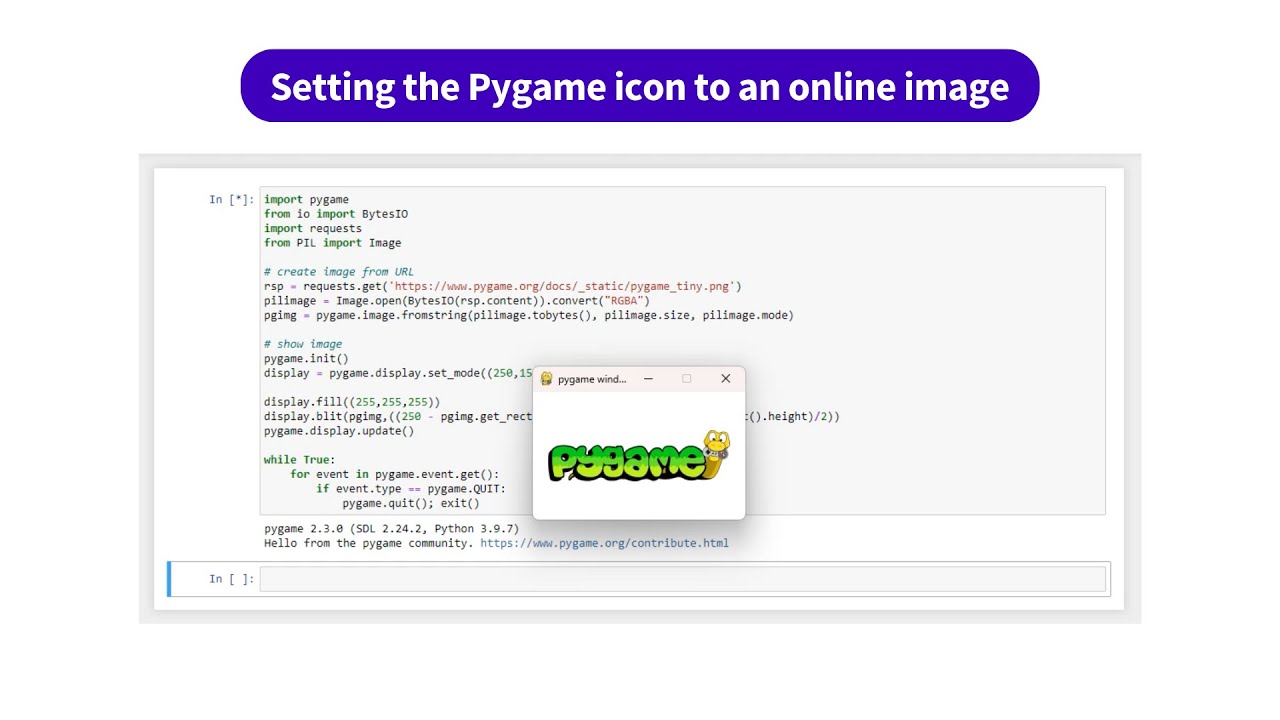Click the pygame_tiny.png URL string in code
Viewport: 1280px width, 720px height.
click(x=562, y=286)
